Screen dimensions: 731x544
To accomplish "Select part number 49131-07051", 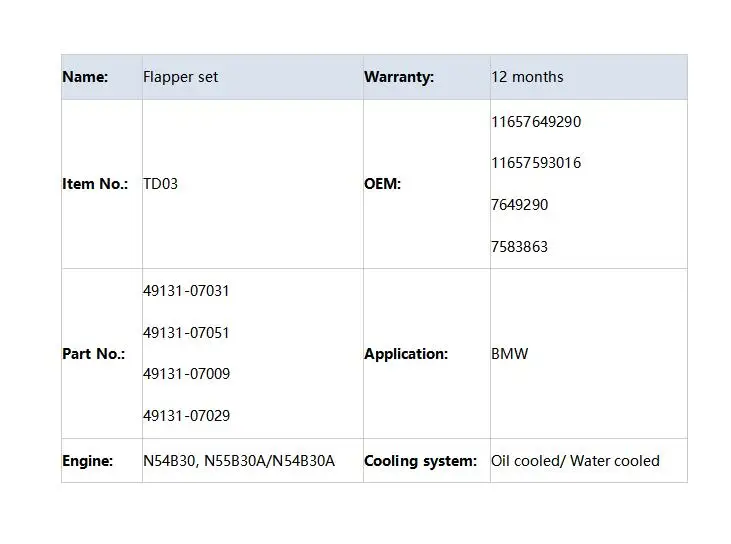I will 186,333.
